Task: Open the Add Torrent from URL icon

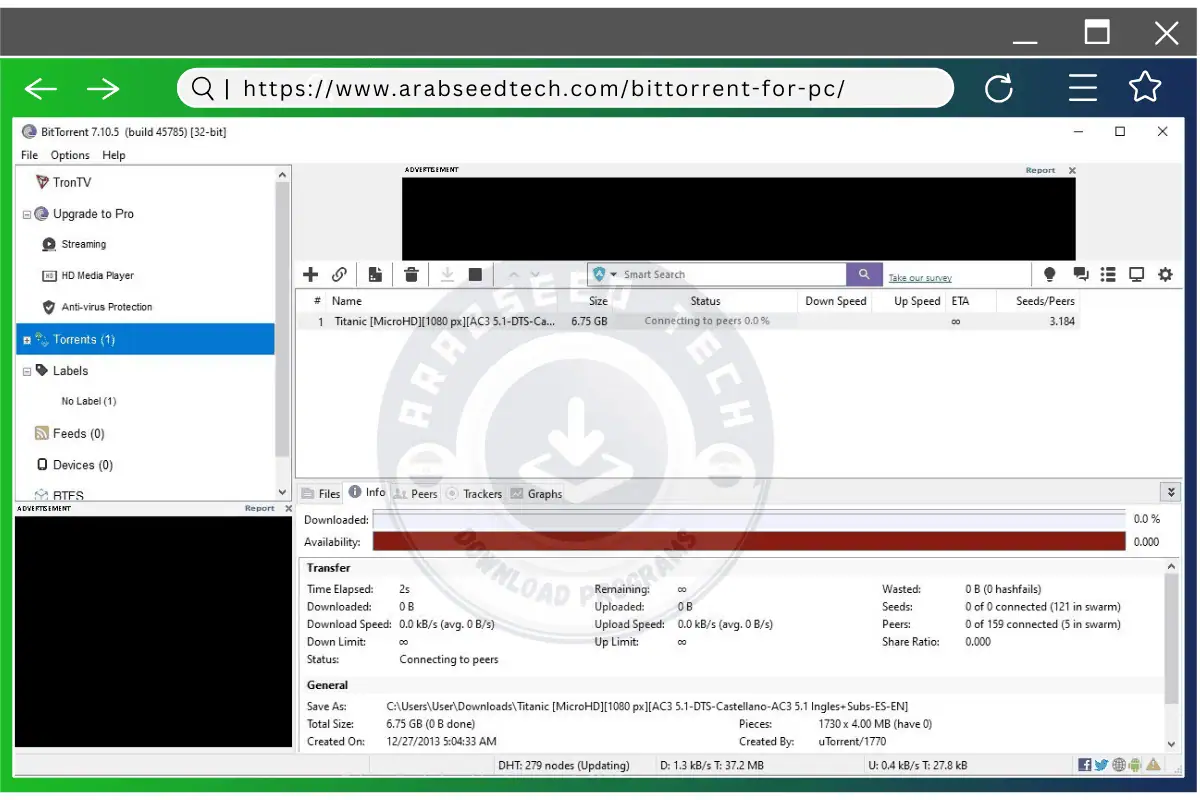Action: (x=339, y=274)
